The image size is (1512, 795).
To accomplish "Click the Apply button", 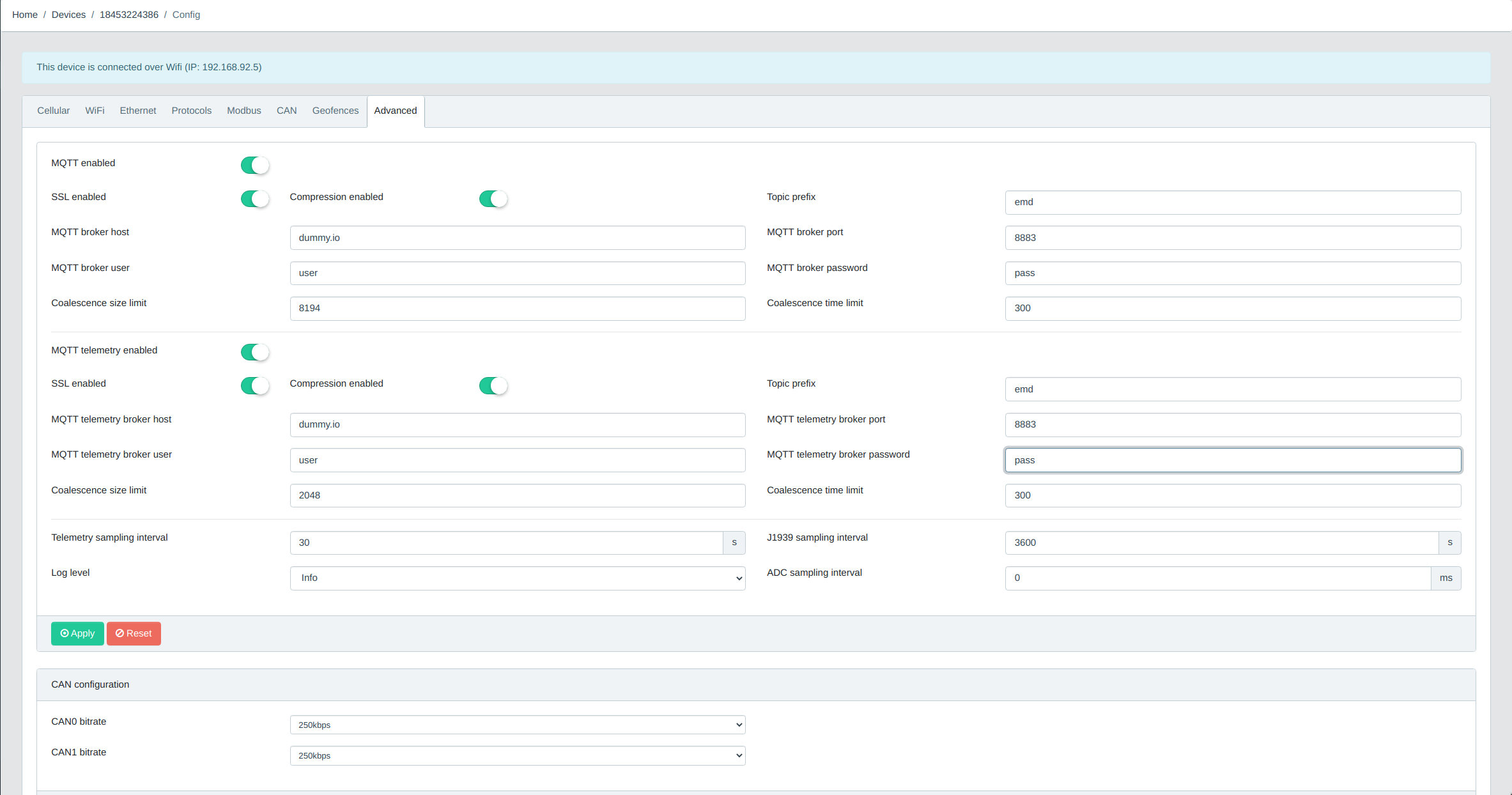I will point(77,633).
